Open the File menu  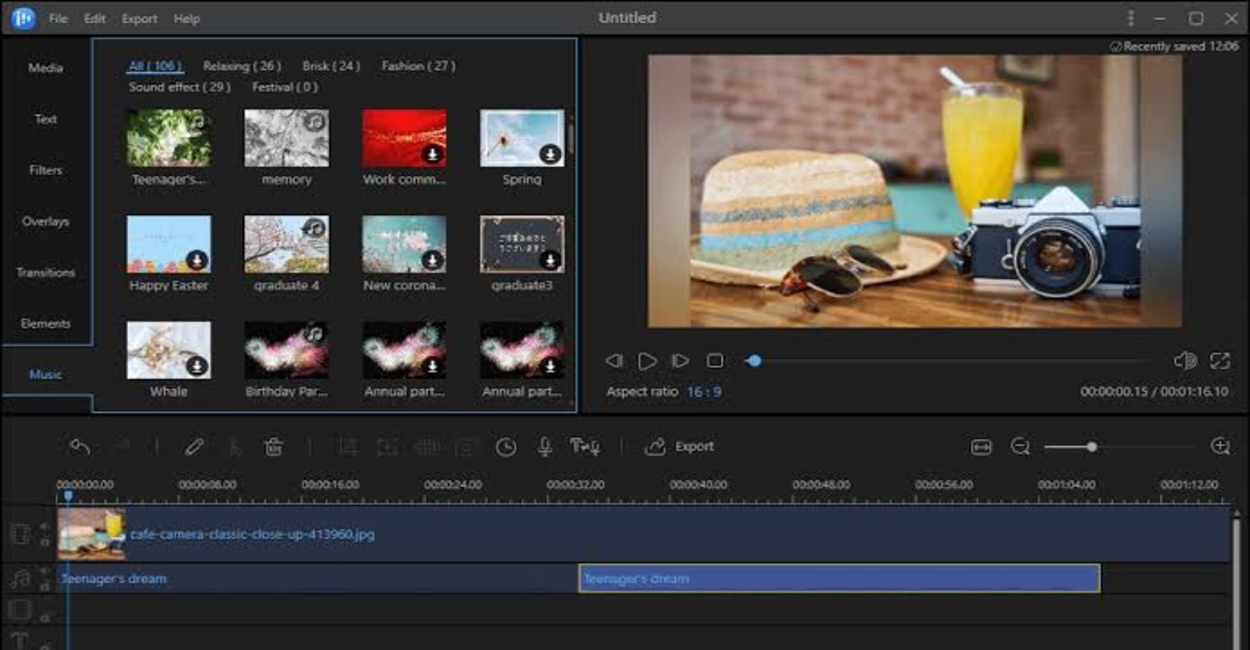[x=58, y=19]
